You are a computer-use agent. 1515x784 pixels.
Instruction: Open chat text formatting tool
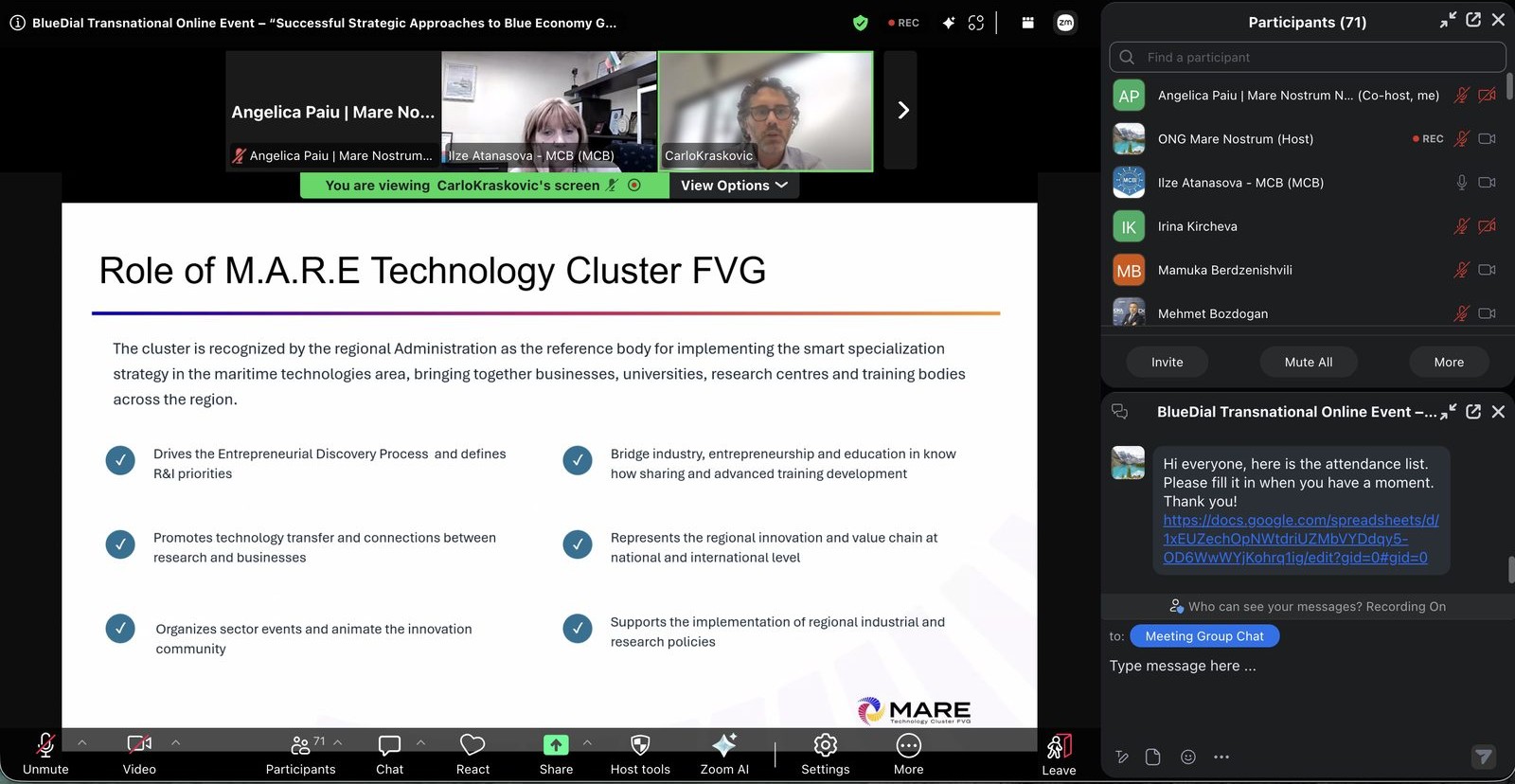(1122, 757)
